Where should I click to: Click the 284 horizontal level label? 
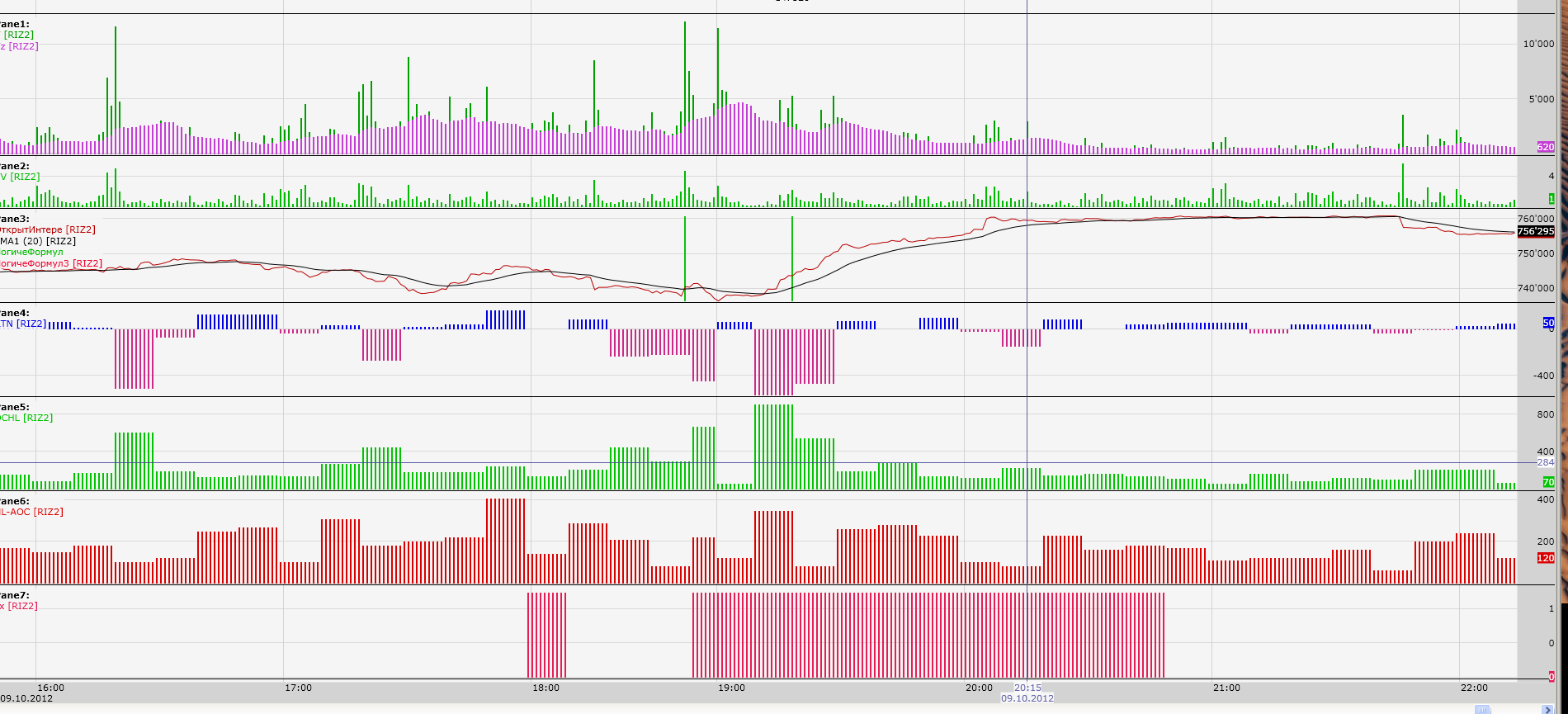[x=1546, y=462]
